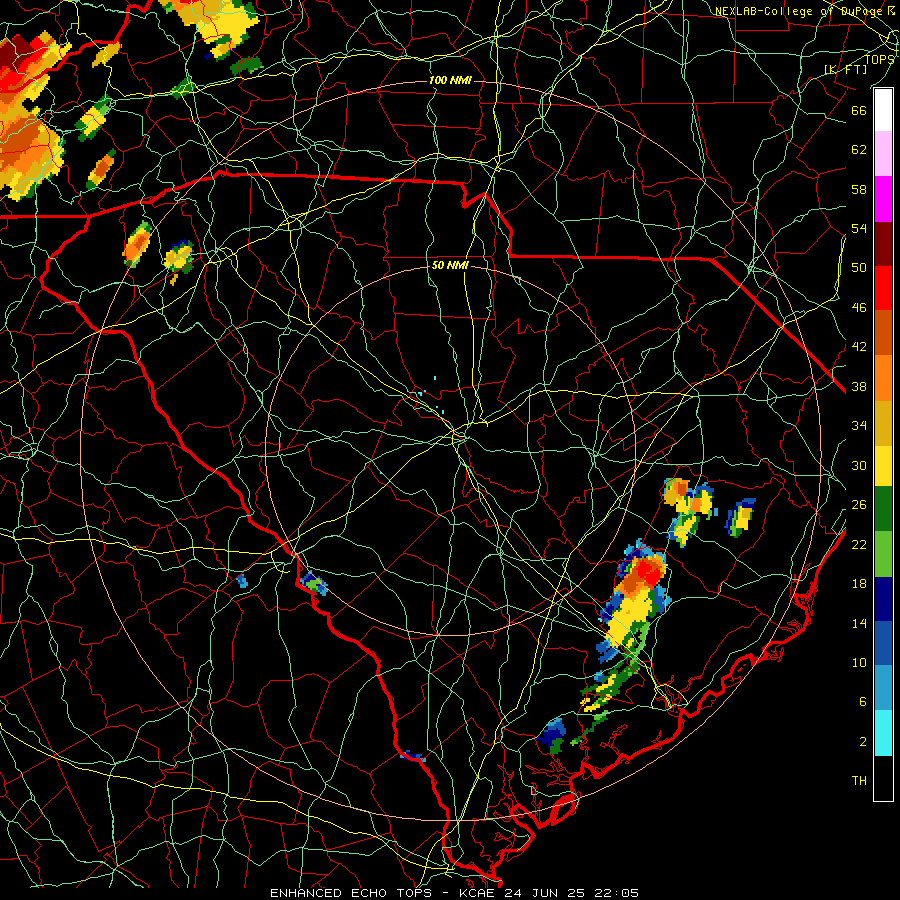Click the cyan legend swatch
Image resolution: width=900 pixels, height=900 pixels.
point(883,733)
